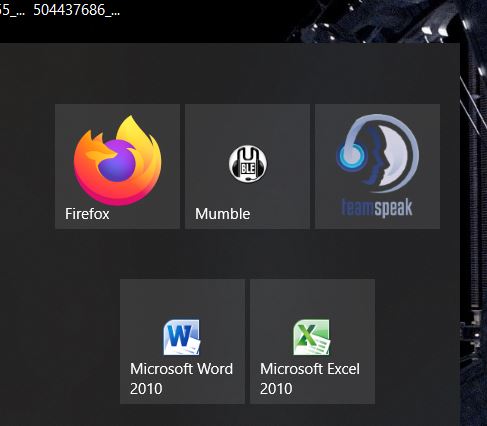Viewport: 487px width, 426px height.
Task: Click the green Excel X icon
Action: tap(312, 337)
